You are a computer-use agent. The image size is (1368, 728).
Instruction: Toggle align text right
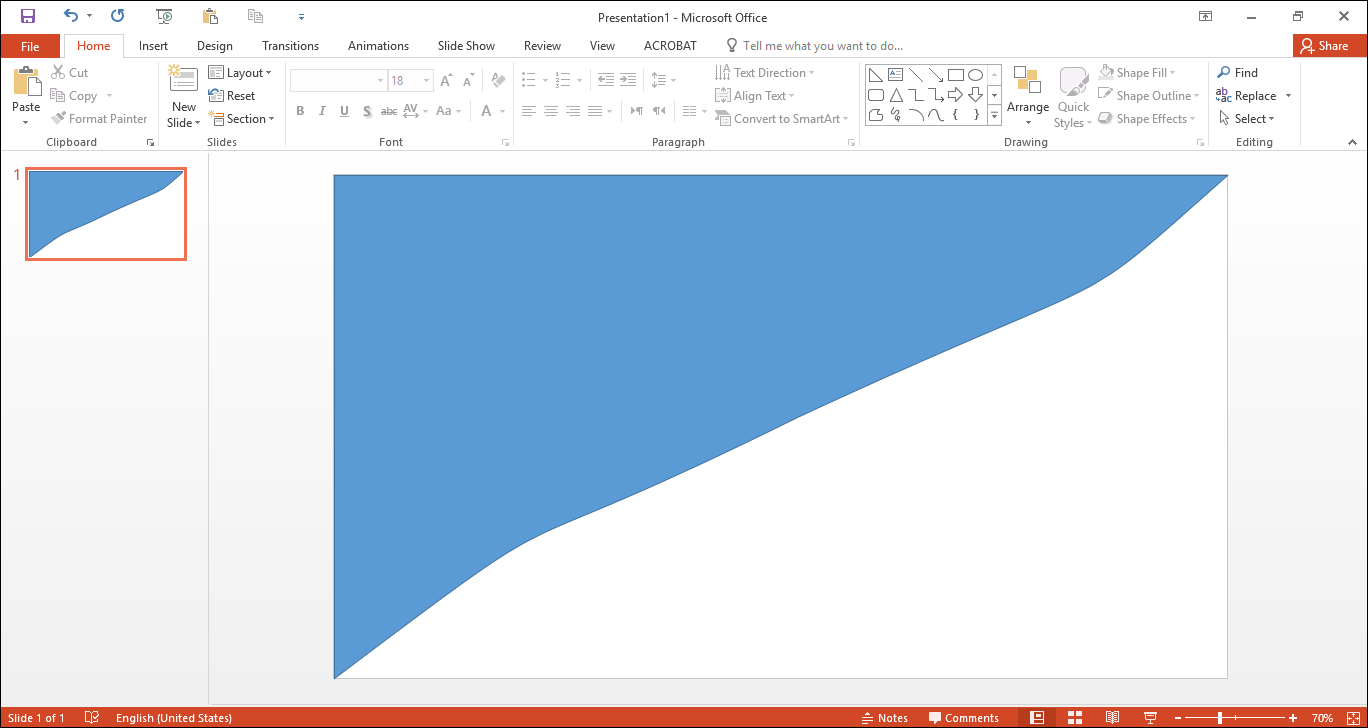pos(573,111)
